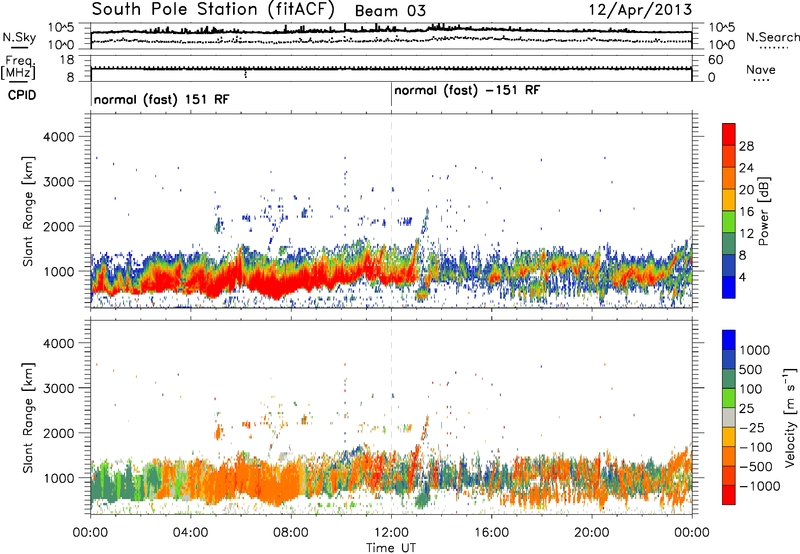The width and height of the screenshot is (800, 554).
Task: Click the Velocity colorbar label "-500"
Action: click(758, 466)
